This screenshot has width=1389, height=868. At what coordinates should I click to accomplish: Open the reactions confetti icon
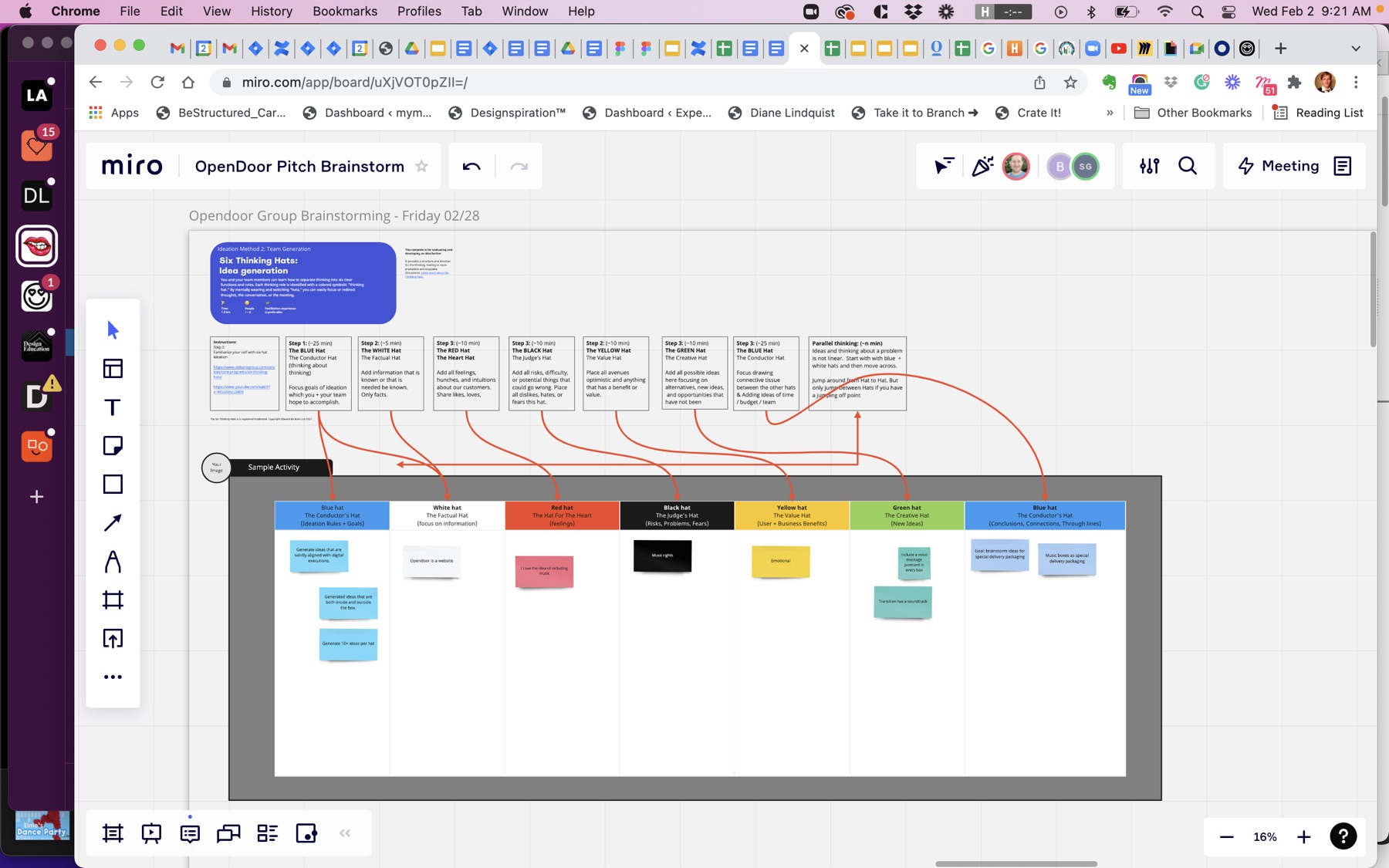tap(982, 166)
